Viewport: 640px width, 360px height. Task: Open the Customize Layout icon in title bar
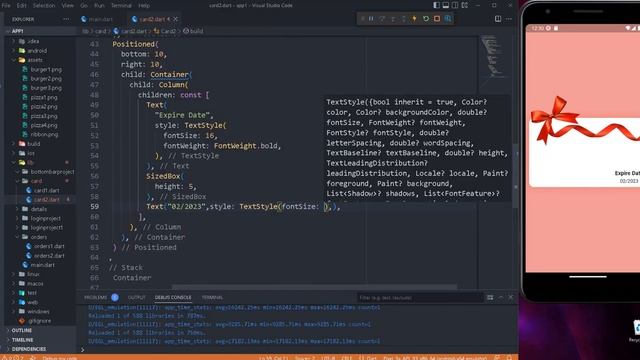tap(464, 5)
